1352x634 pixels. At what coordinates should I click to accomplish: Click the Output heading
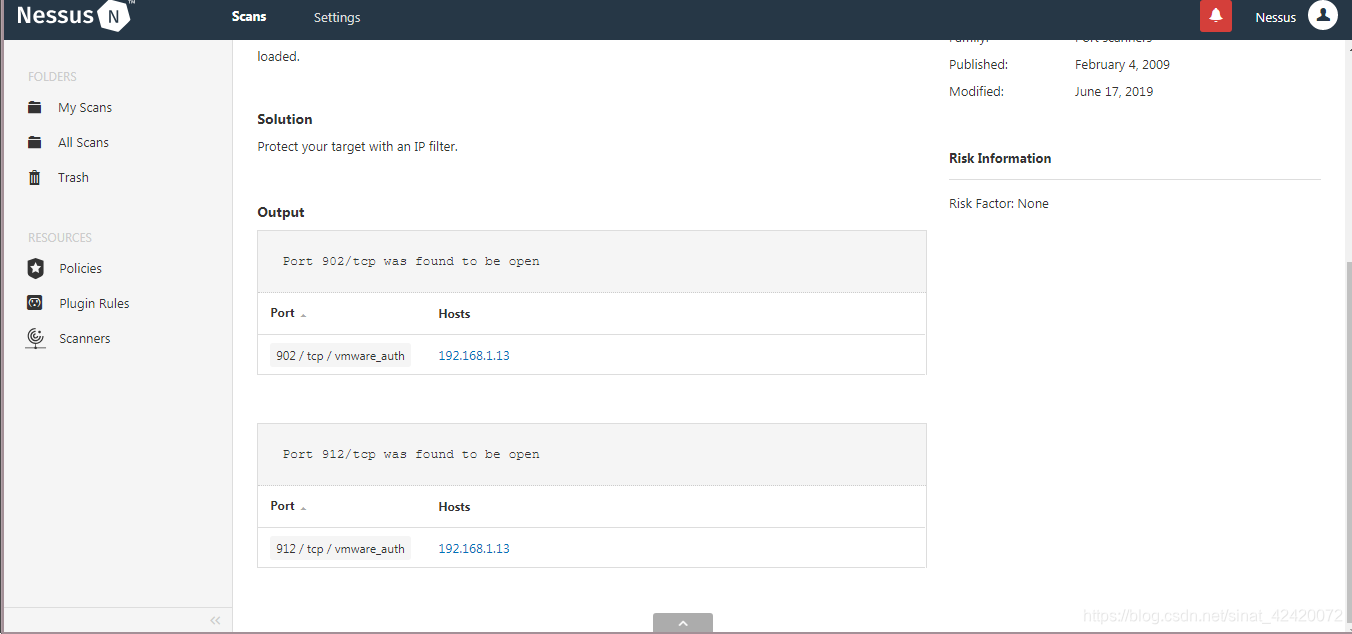point(281,212)
